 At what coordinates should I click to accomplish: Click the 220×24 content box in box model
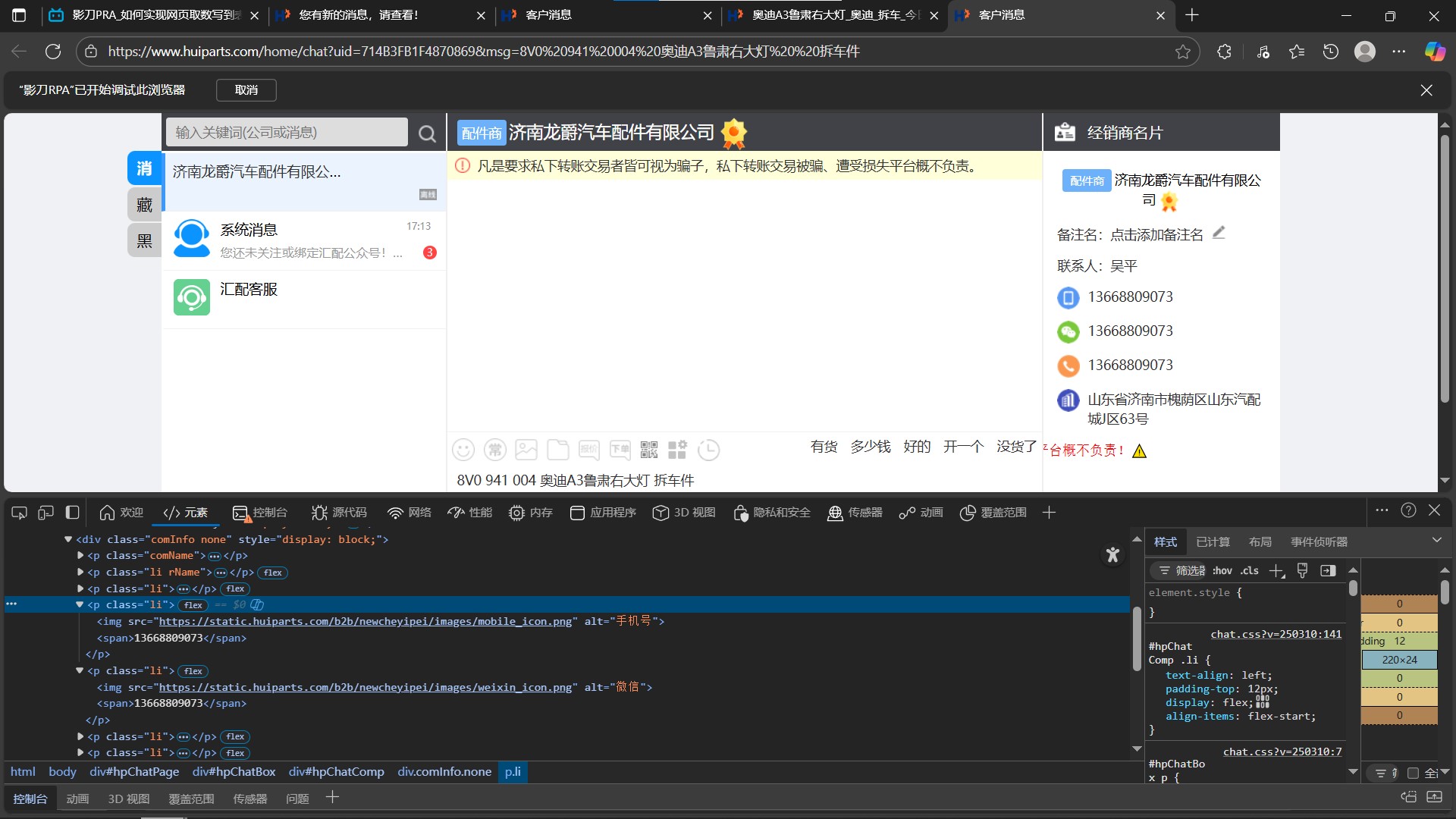(1399, 660)
